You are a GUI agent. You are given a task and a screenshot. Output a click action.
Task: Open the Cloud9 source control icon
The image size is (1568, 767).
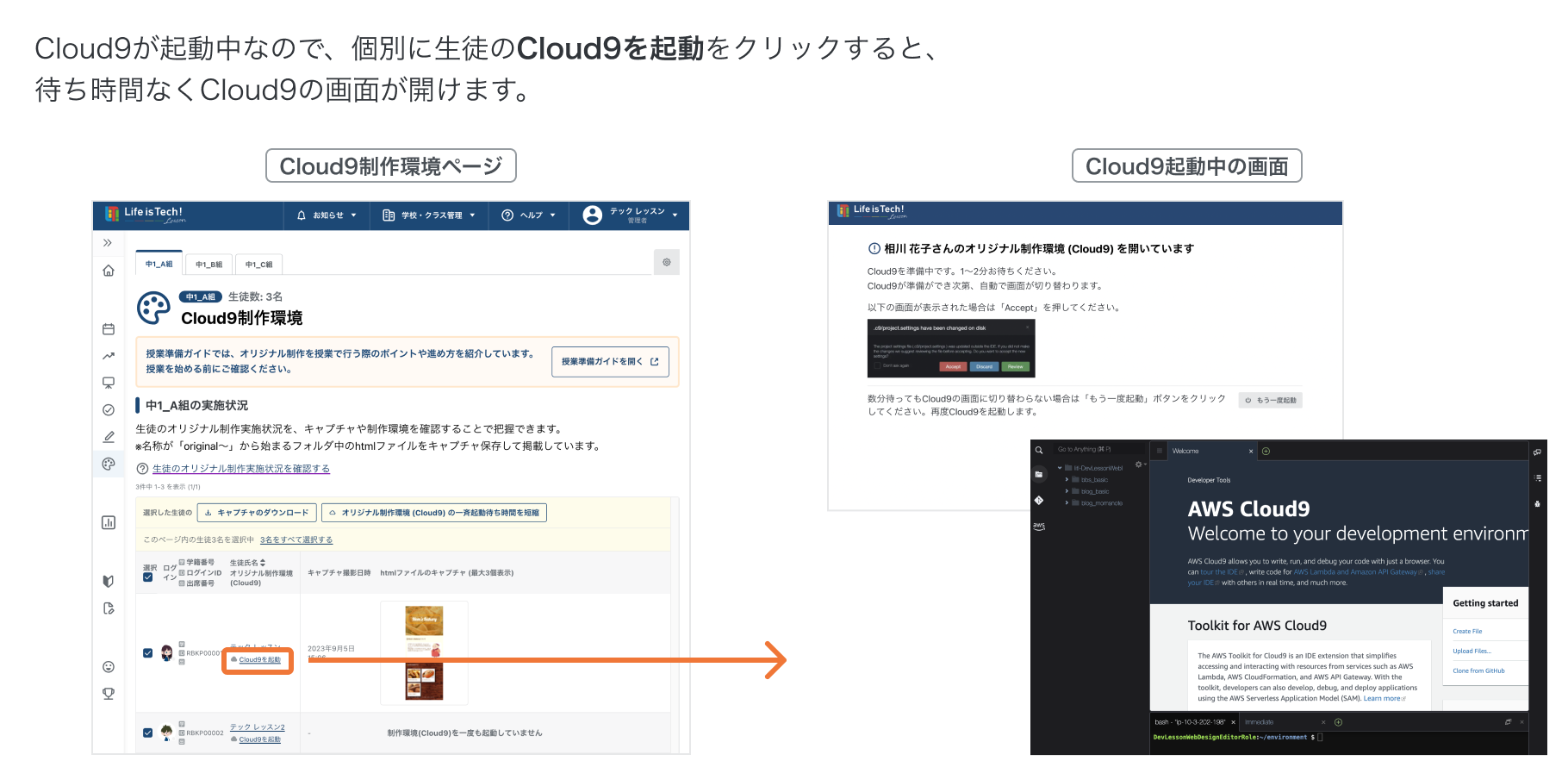[1039, 500]
